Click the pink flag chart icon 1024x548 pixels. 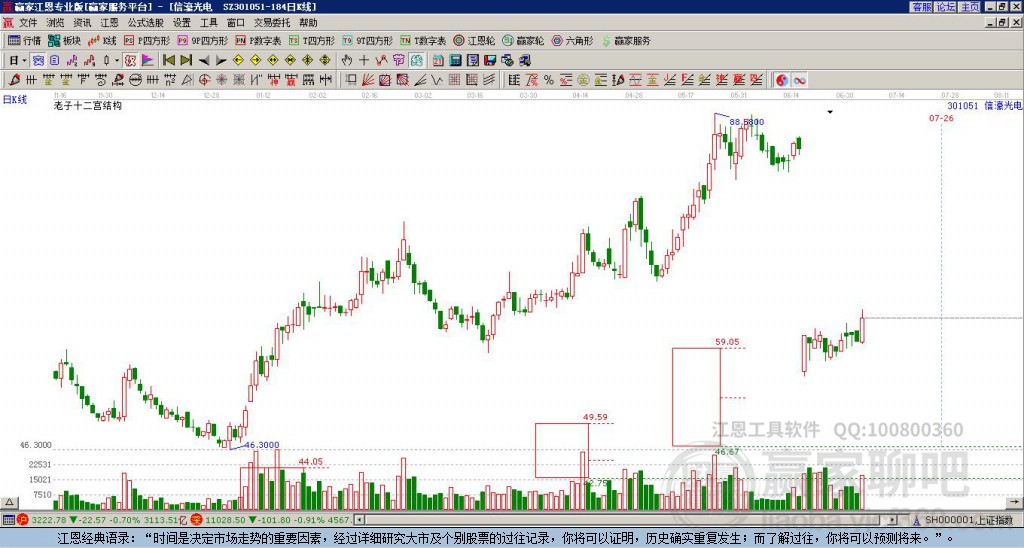pyautogui.click(x=148, y=60)
